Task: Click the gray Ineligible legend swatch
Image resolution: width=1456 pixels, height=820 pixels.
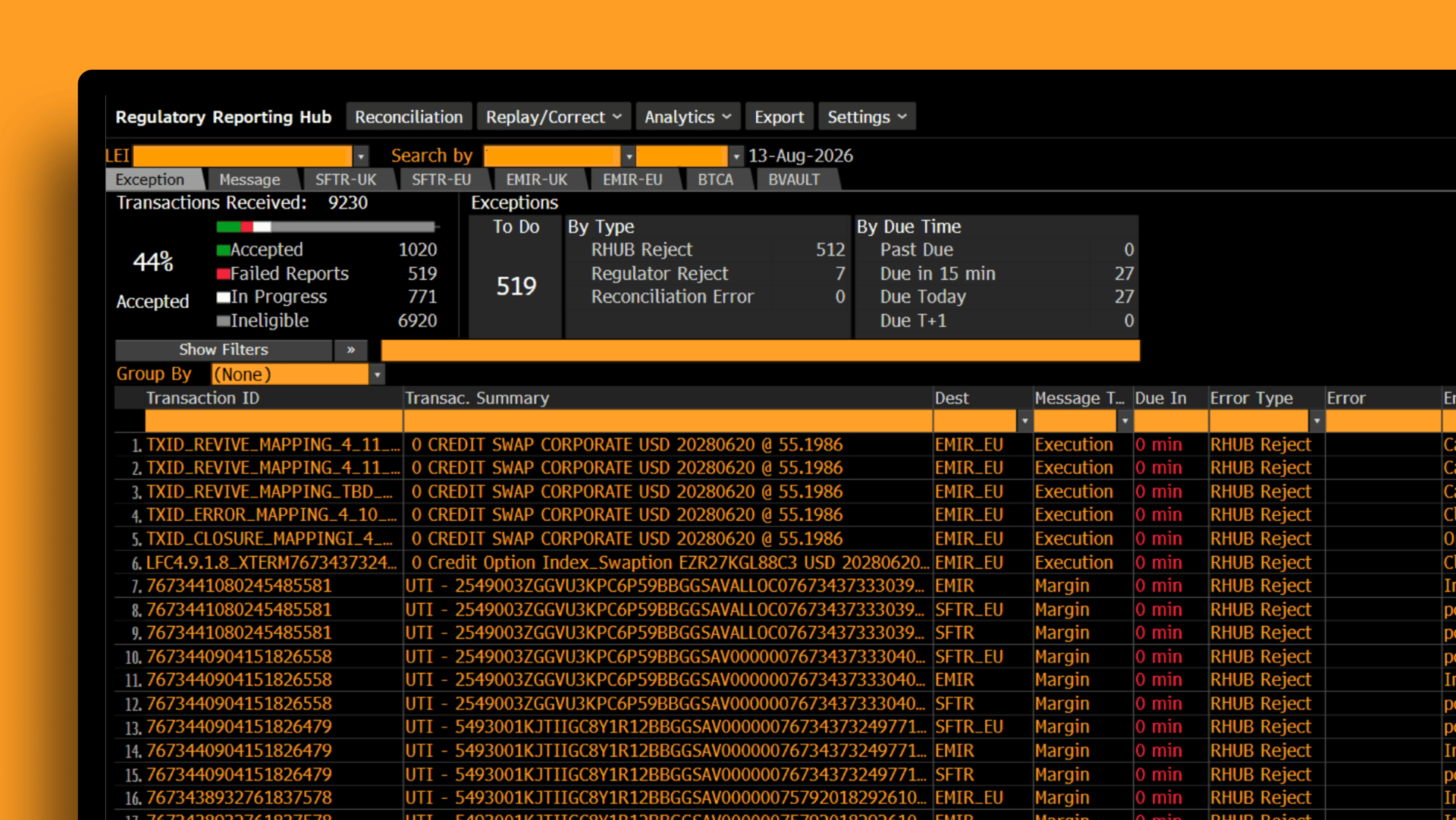Action: click(x=223, y=321)
